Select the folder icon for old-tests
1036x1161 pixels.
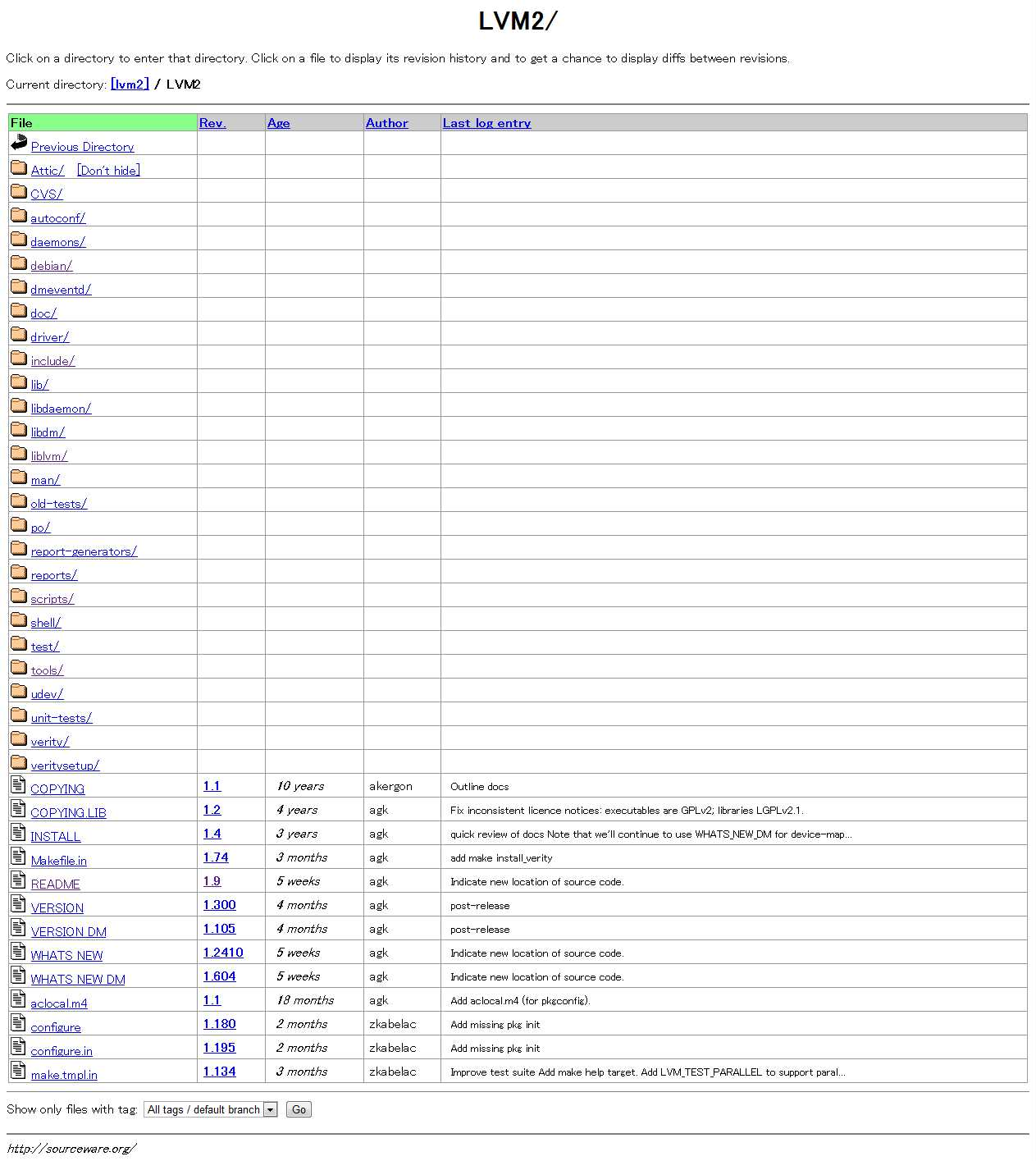18,501
